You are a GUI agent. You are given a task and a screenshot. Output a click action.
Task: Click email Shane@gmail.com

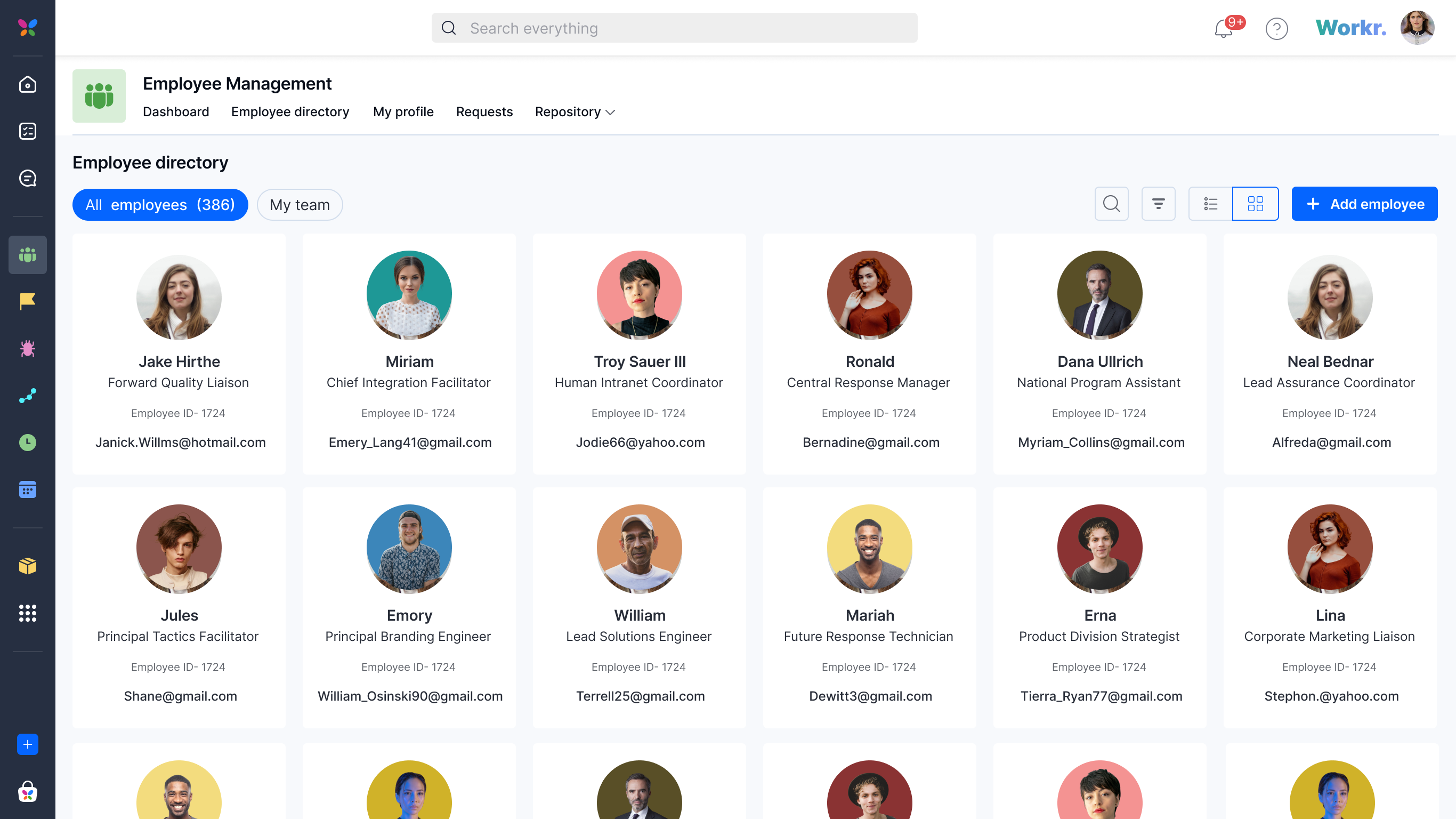180,696
